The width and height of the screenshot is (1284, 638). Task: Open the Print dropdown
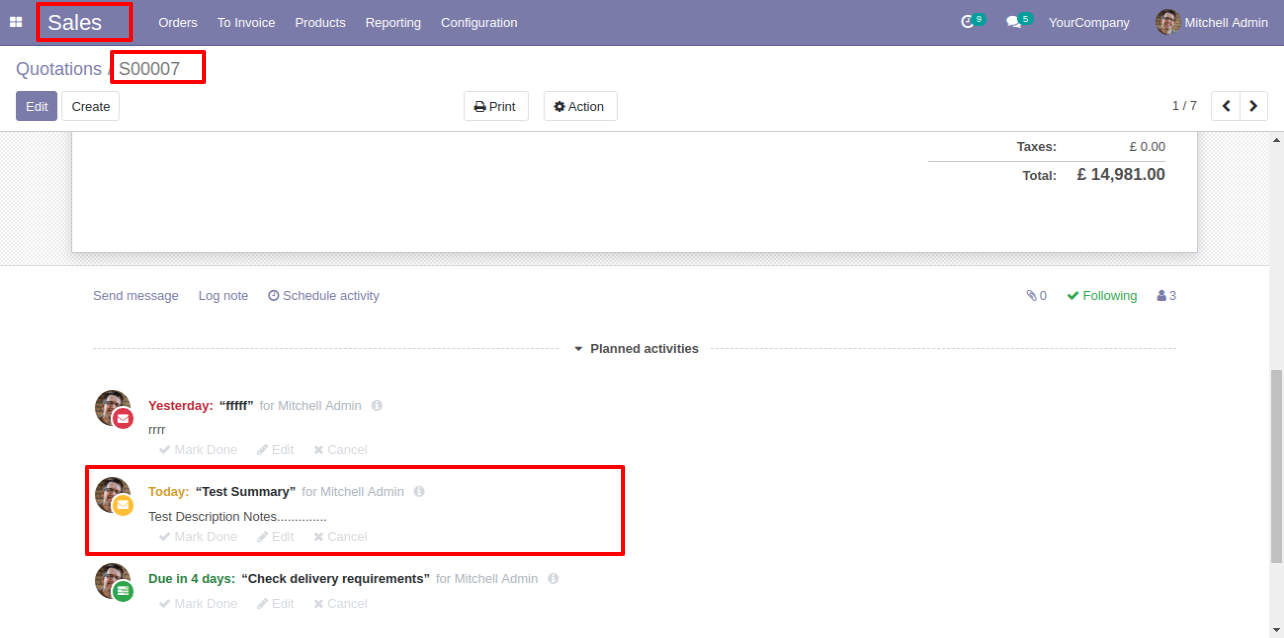(x=496, y=106)
